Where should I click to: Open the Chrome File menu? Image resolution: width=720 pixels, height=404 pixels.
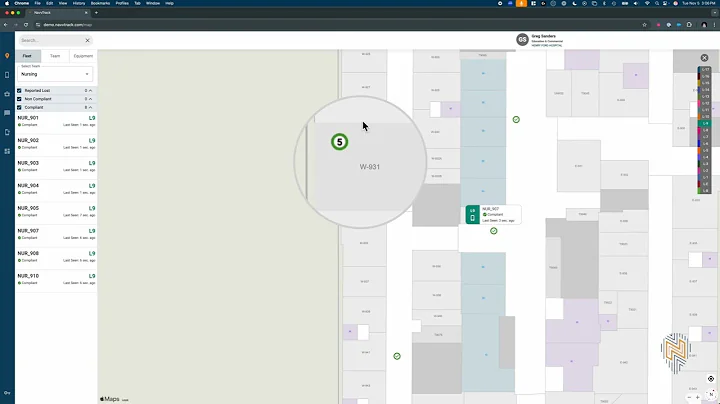tap(38, 3)
